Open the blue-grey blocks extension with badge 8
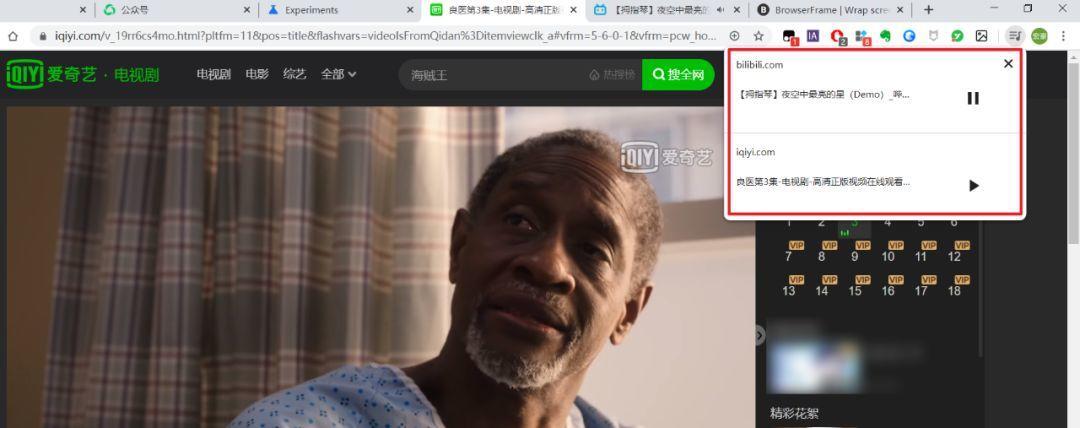The width and height of the screenshot is (1080, 428). point(862,37)
